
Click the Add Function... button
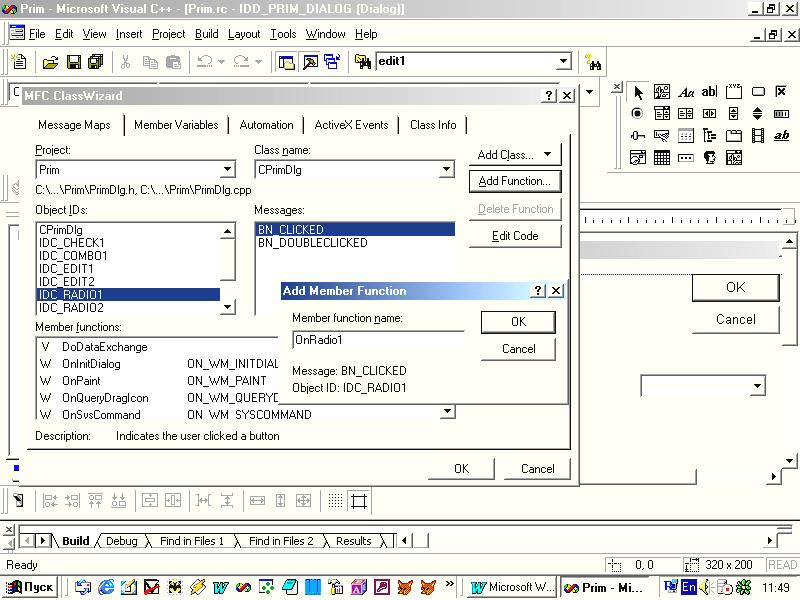pyautogui.click(x=515, y=181)
